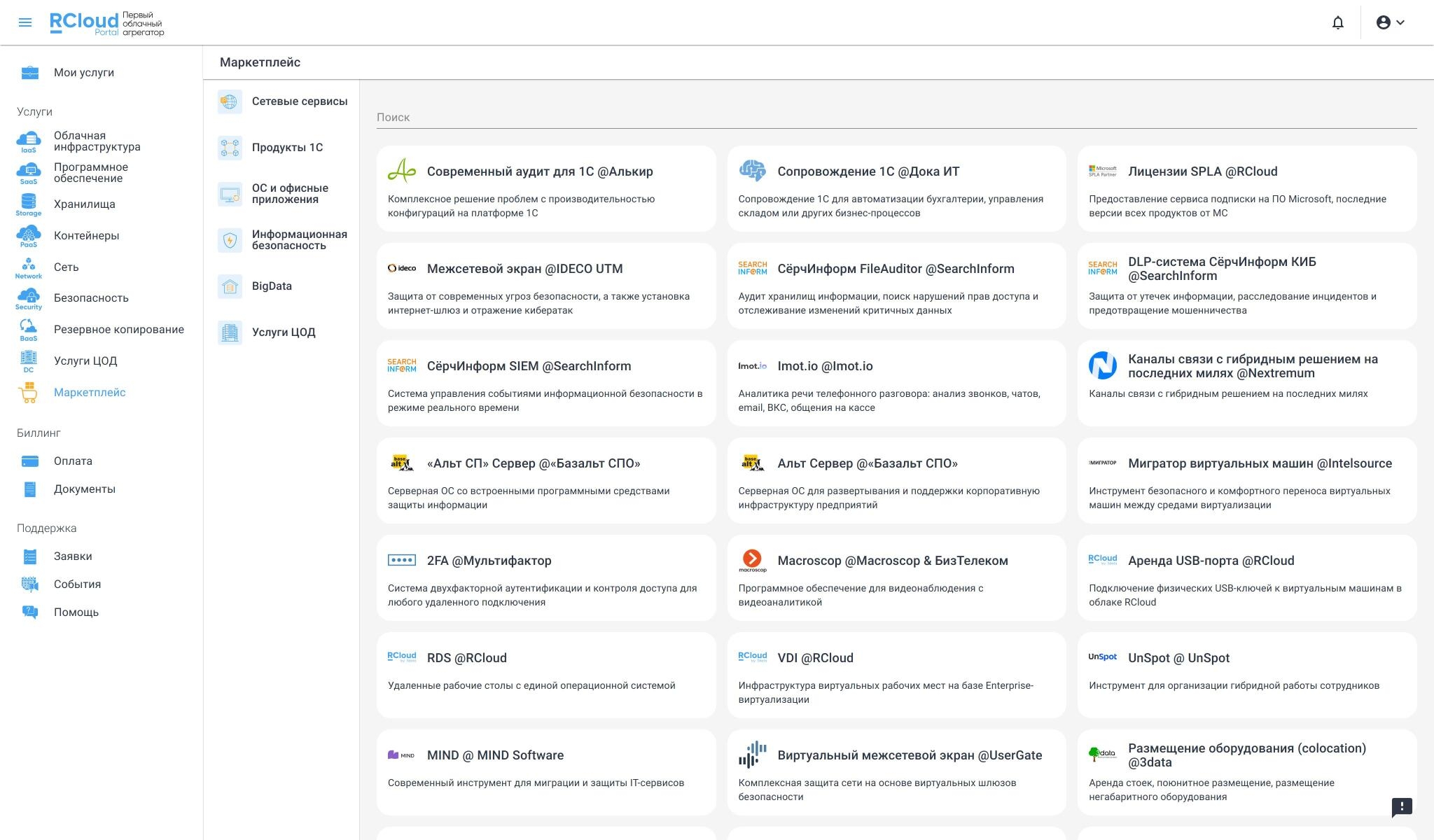Open MIND @ MIND Software card
The height and width of the screenshot is (840, 1434).
click(546, 772)
